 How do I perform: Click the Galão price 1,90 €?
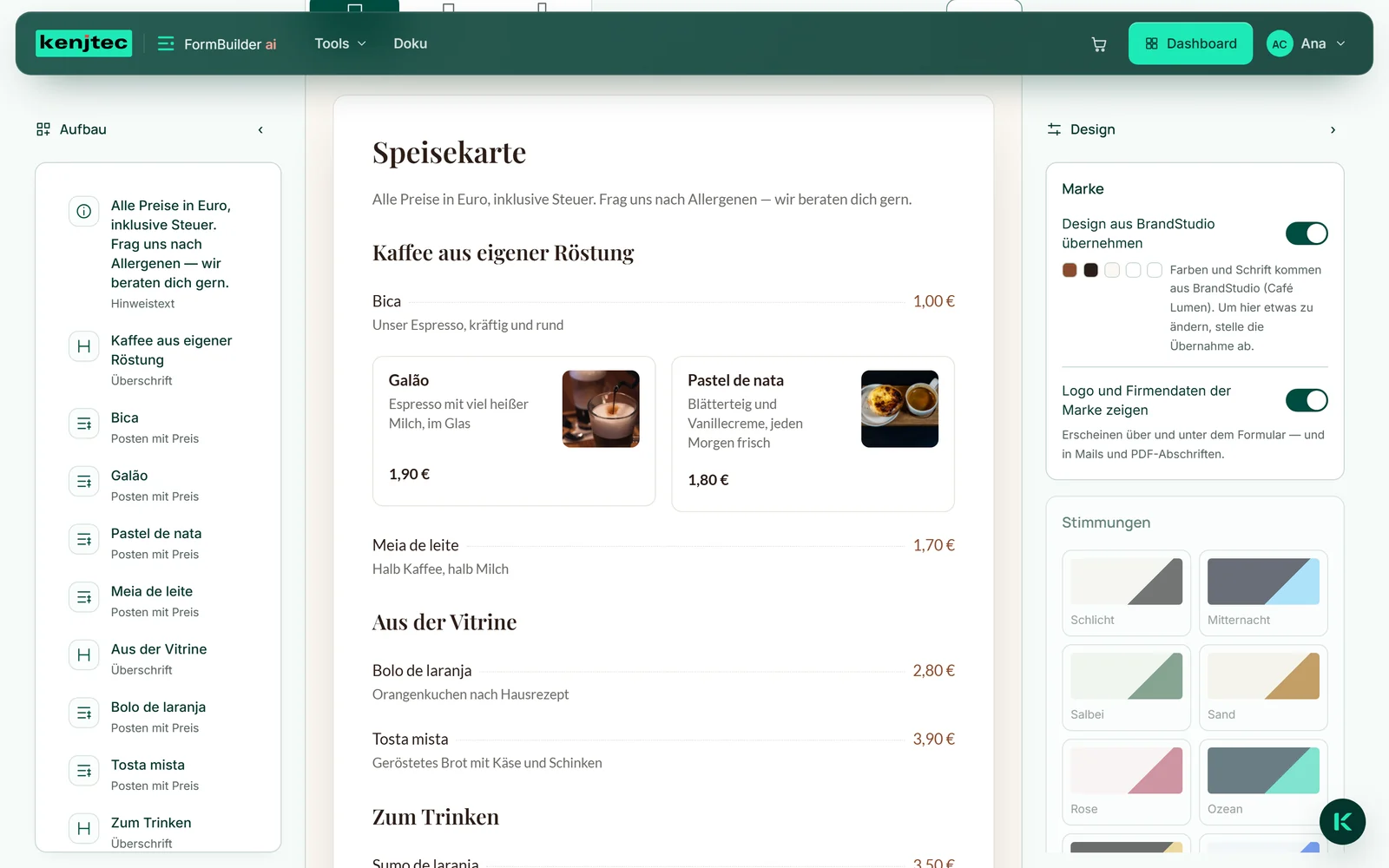409,474
